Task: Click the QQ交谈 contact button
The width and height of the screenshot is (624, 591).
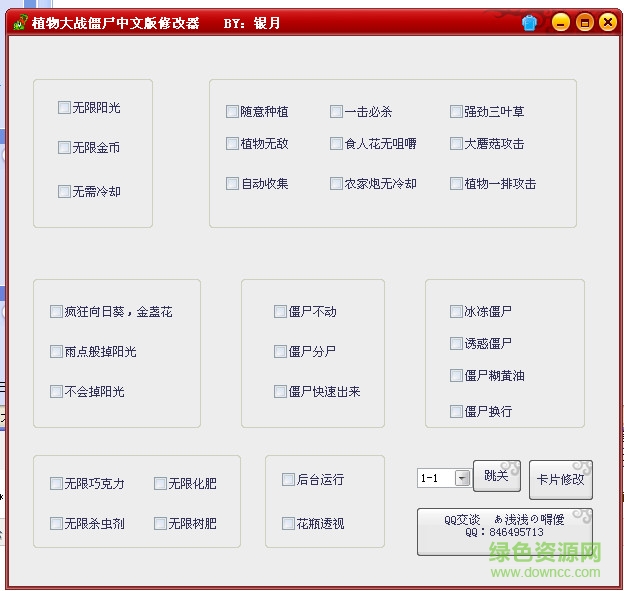Action: [x=505, y=531]
